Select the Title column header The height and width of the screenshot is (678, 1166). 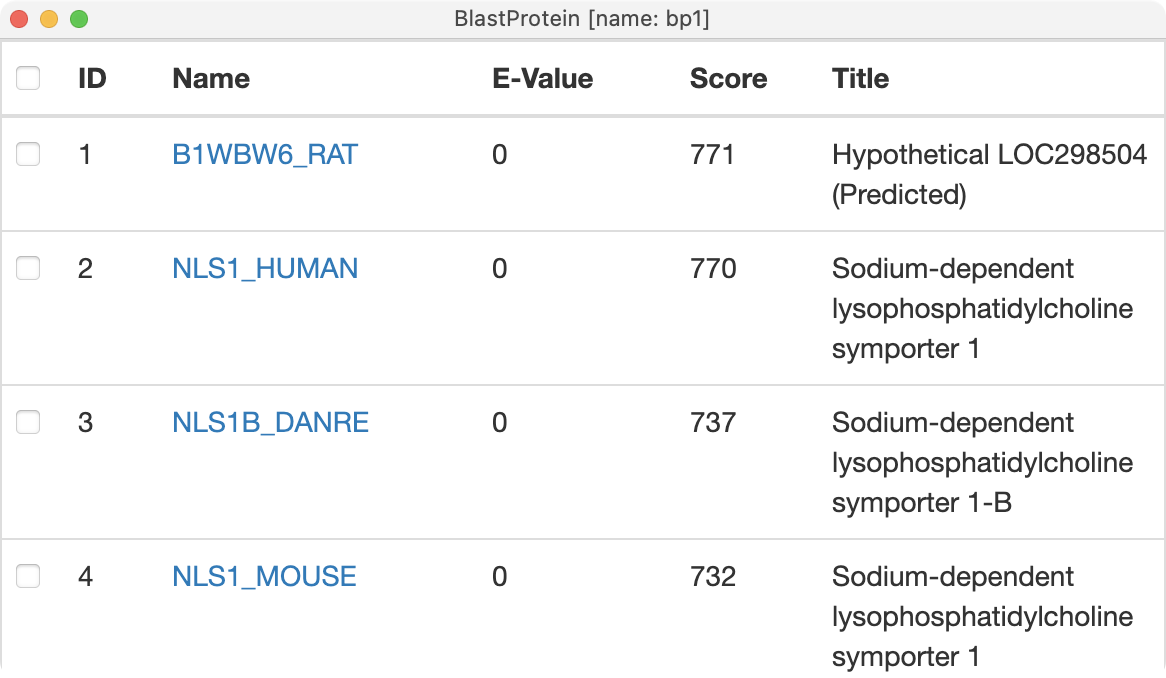click(x=860, y=79)
